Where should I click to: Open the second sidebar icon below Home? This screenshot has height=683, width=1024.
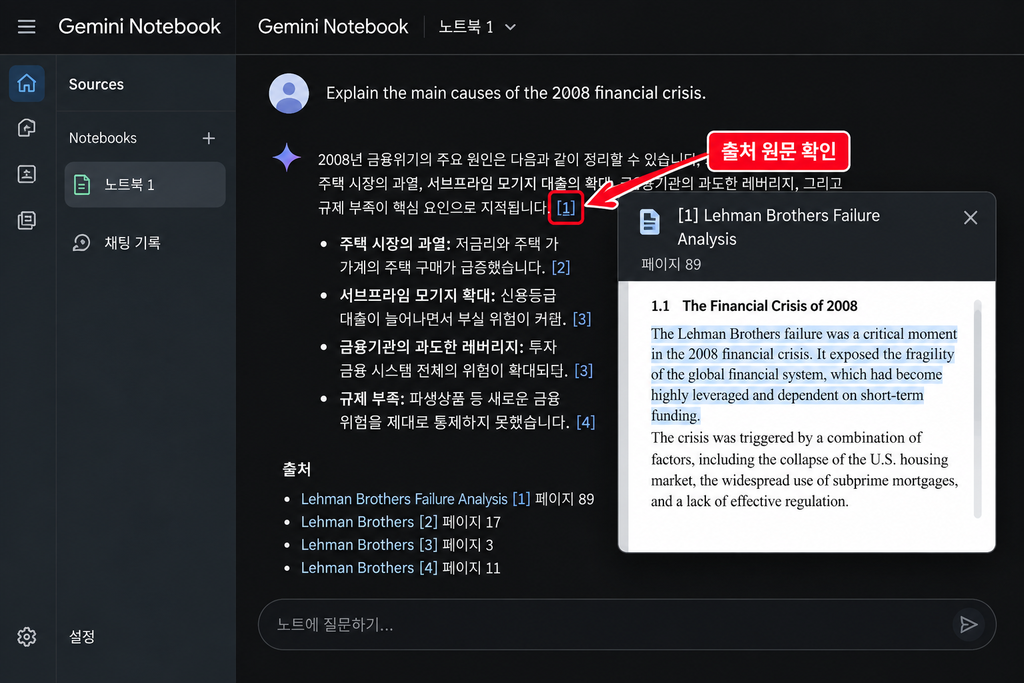point(27,128)
